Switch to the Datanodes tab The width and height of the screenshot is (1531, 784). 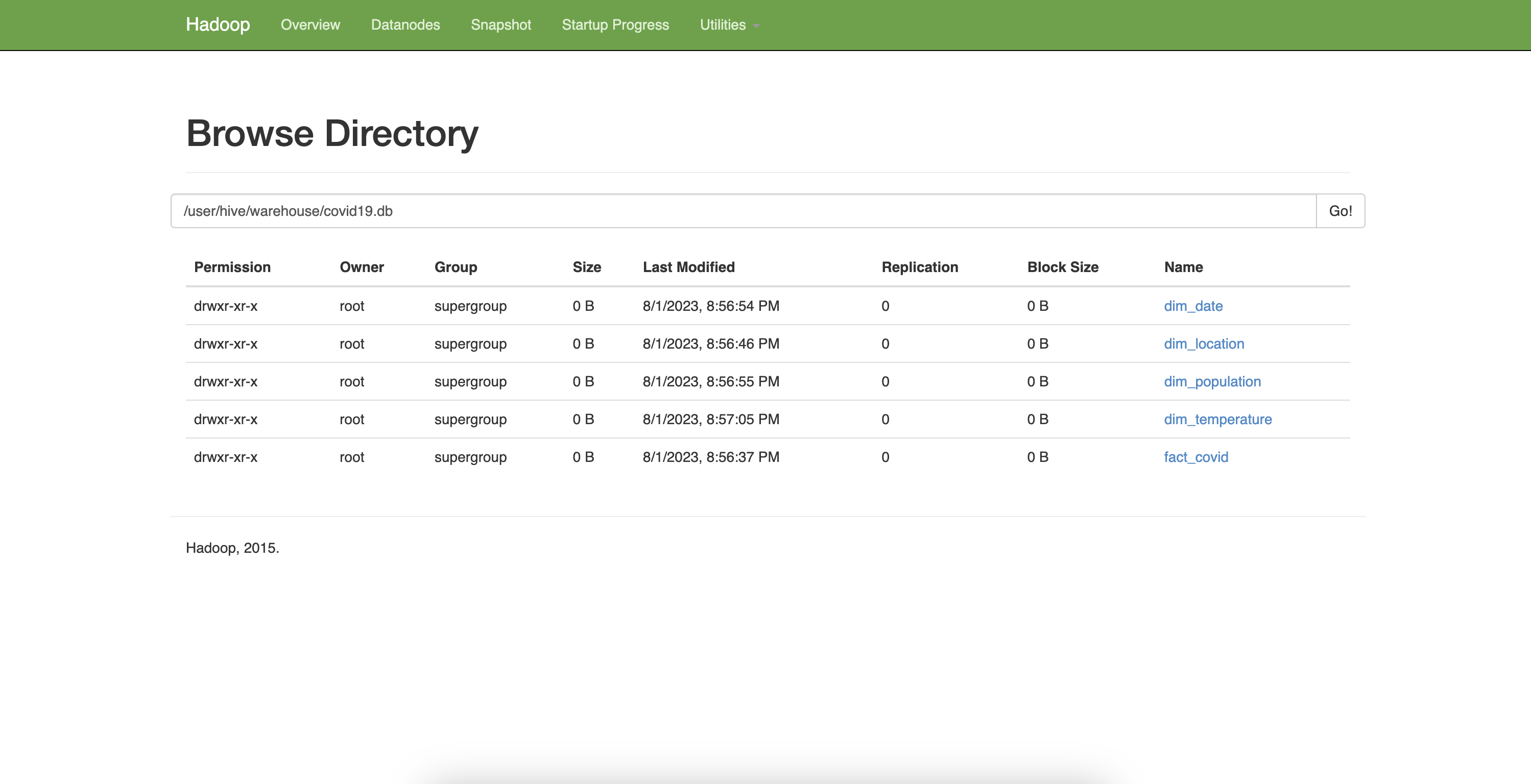point(405,25)
